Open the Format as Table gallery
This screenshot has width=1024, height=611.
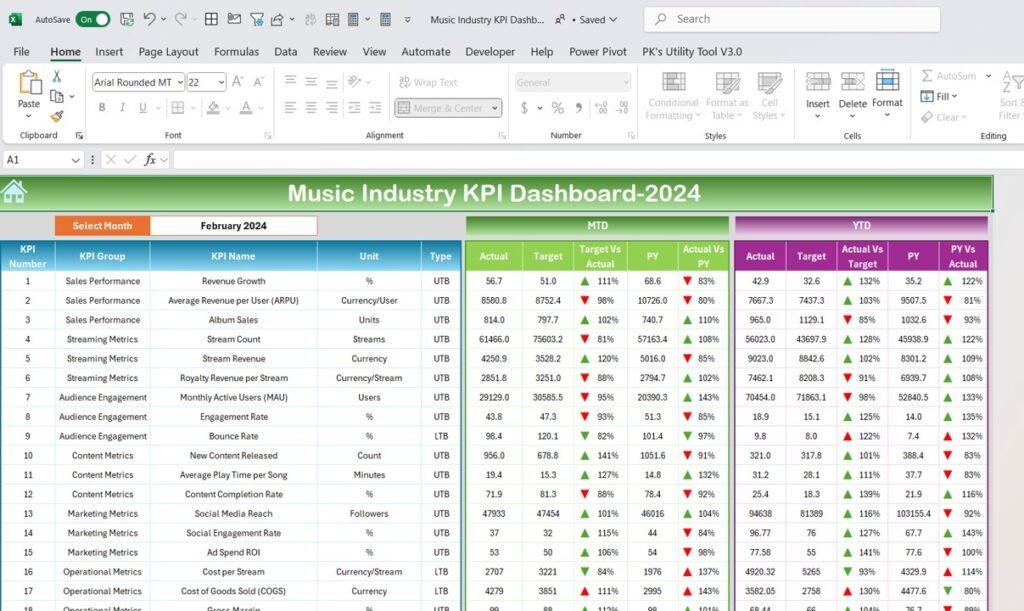pyautogui.click(x=727, y=96)
